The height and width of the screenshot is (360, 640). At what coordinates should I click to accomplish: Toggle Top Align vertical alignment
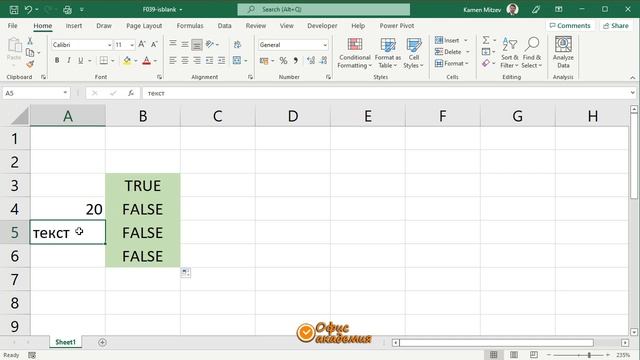click(x=173, y=44)
